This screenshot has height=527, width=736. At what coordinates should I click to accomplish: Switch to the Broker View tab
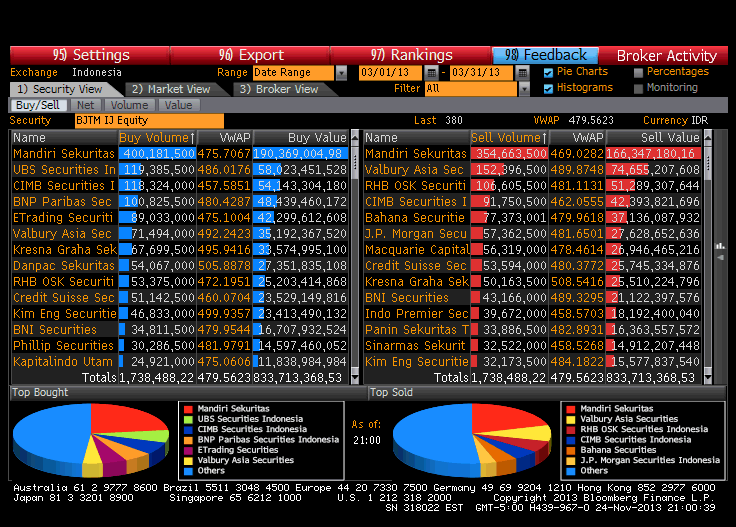click(x=277, y=89)
